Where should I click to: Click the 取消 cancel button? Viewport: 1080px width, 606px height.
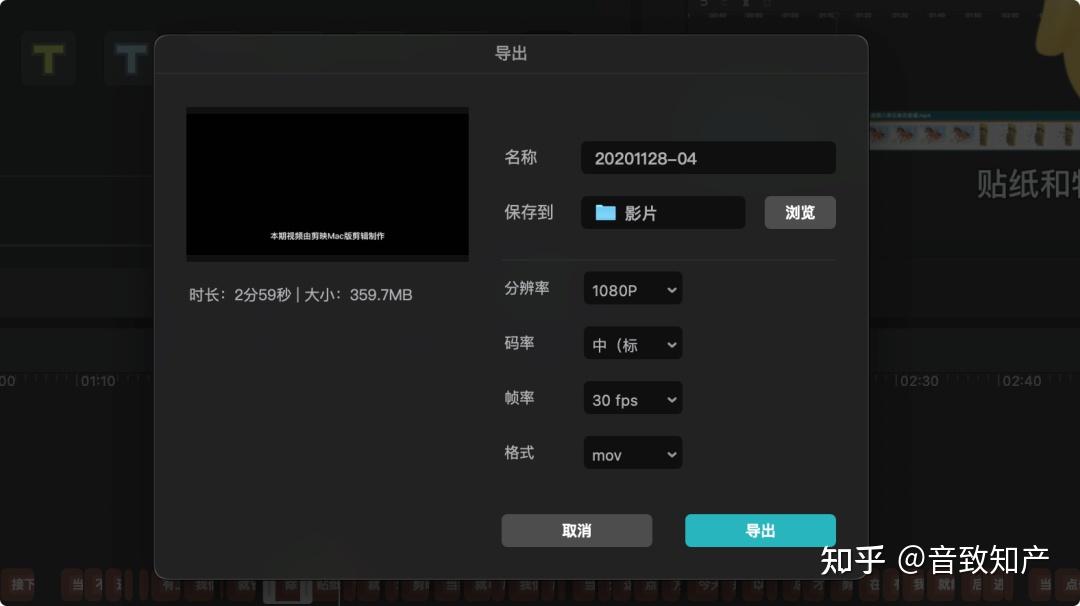(x=576, y=530)
